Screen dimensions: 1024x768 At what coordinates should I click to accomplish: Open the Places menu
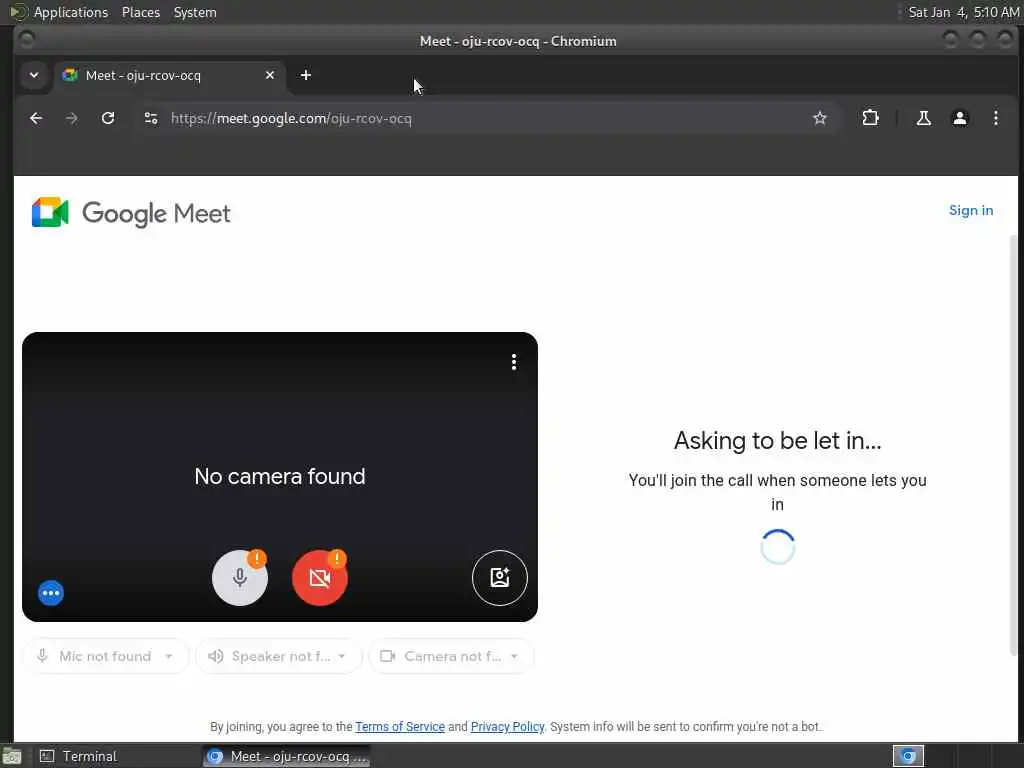pyautogui.click(x=140, y=12)
